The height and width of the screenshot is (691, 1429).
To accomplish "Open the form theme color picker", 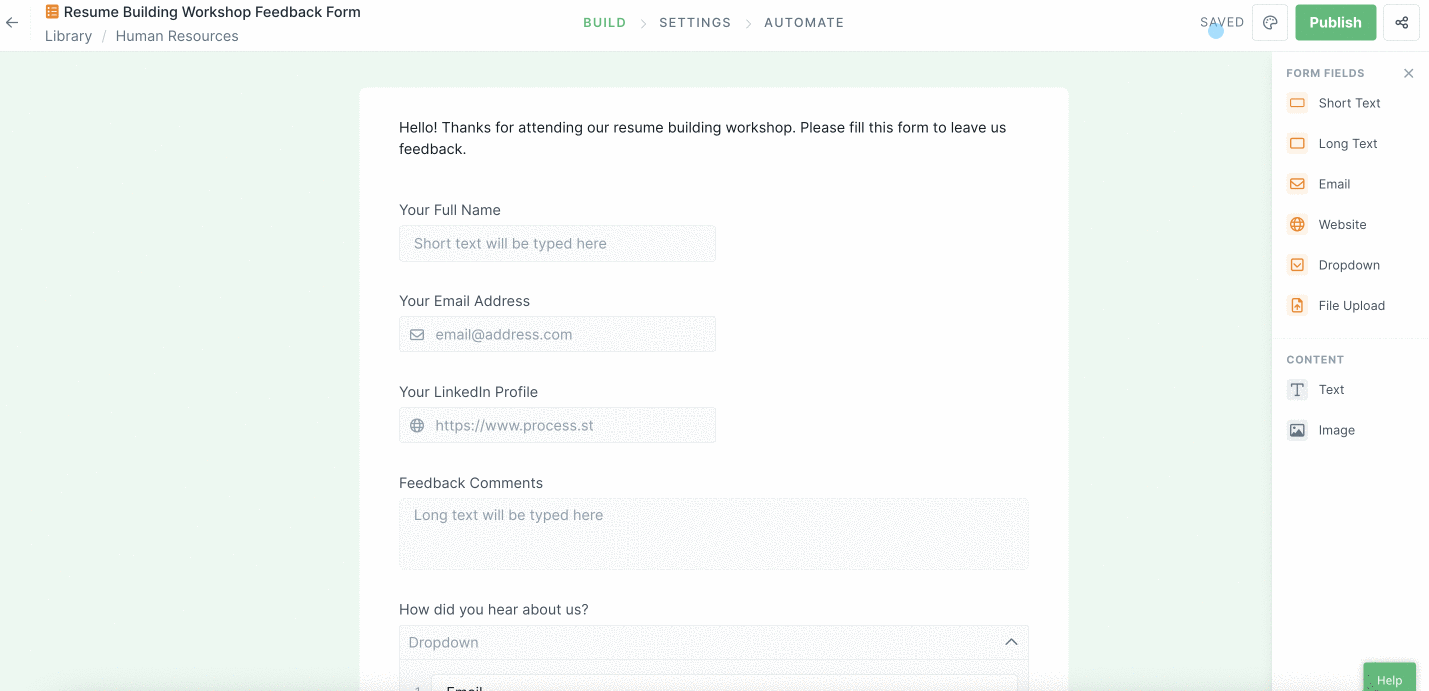I will pos(1270,22).
